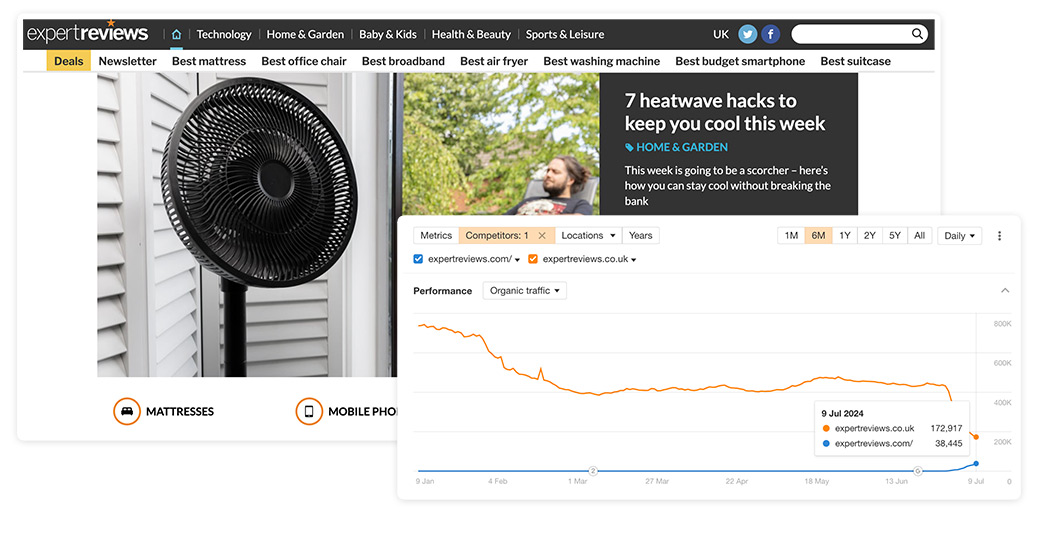This screenshot has width=1050, height=540.
Task: Collapse the Performance section chevron
Action: [1004, 291]
